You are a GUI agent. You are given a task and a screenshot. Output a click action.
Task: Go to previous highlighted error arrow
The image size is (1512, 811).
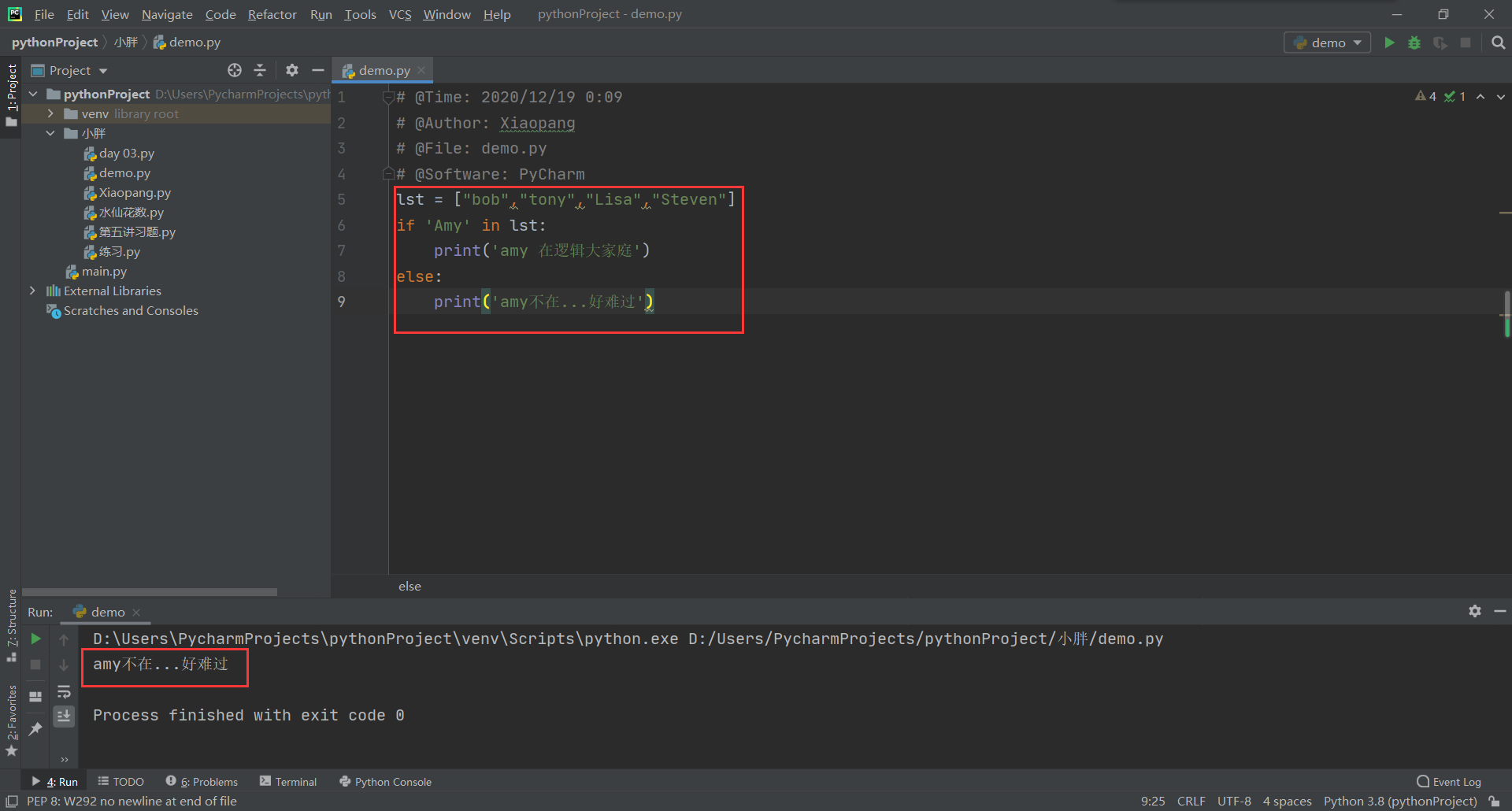1480,96
